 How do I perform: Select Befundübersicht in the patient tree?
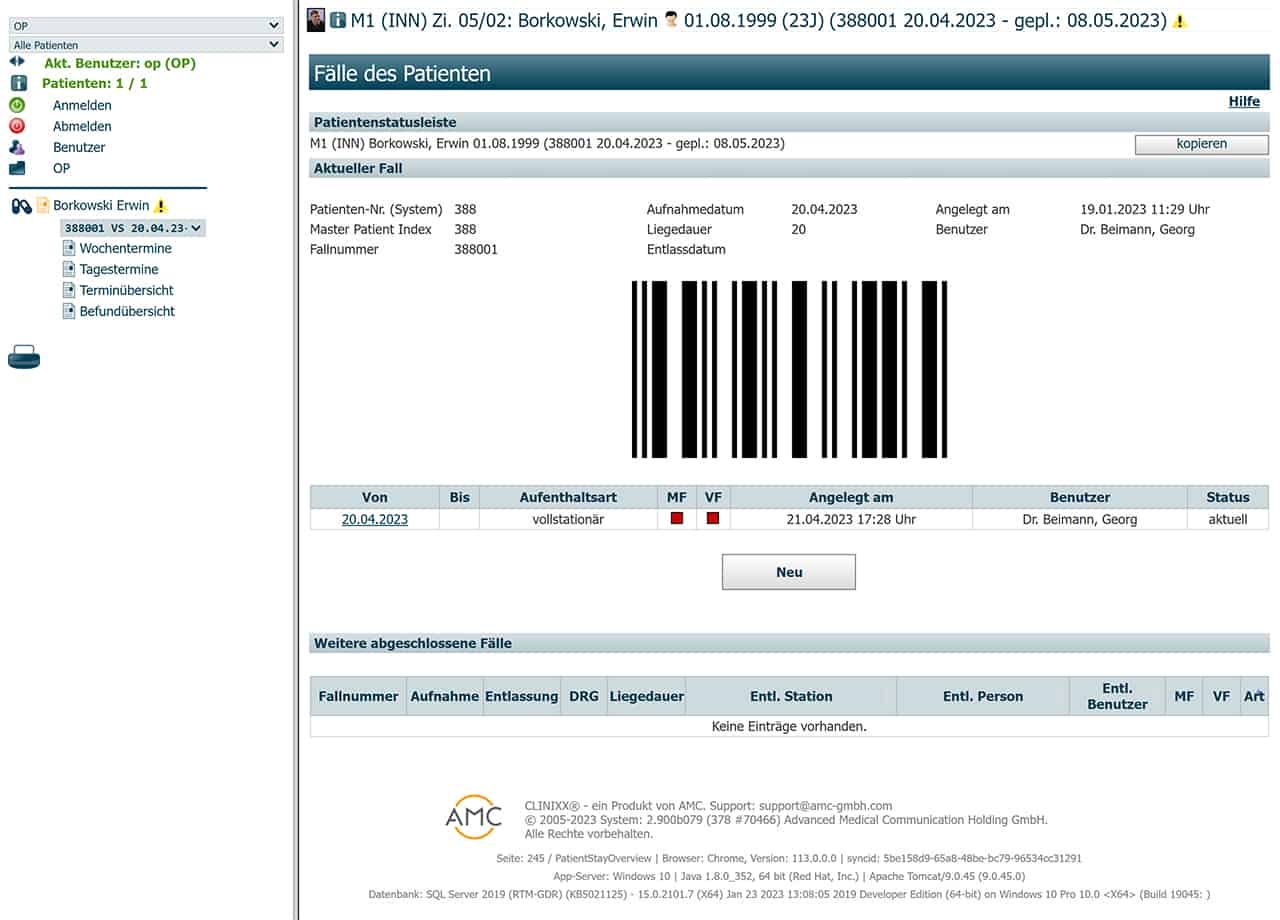point(127,311)
